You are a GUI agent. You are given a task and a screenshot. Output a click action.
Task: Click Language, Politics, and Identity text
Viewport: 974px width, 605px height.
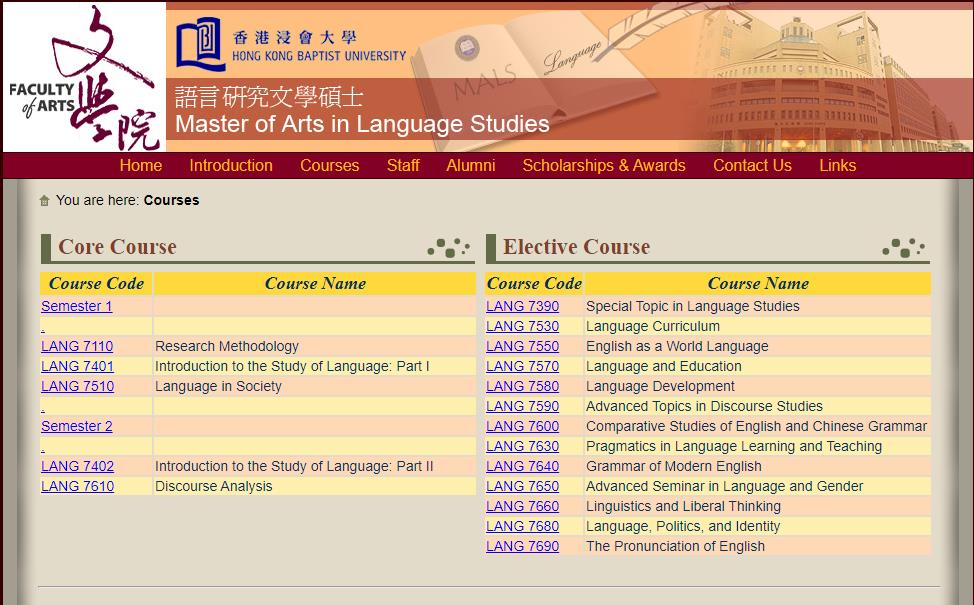click(x=683, y=526)
